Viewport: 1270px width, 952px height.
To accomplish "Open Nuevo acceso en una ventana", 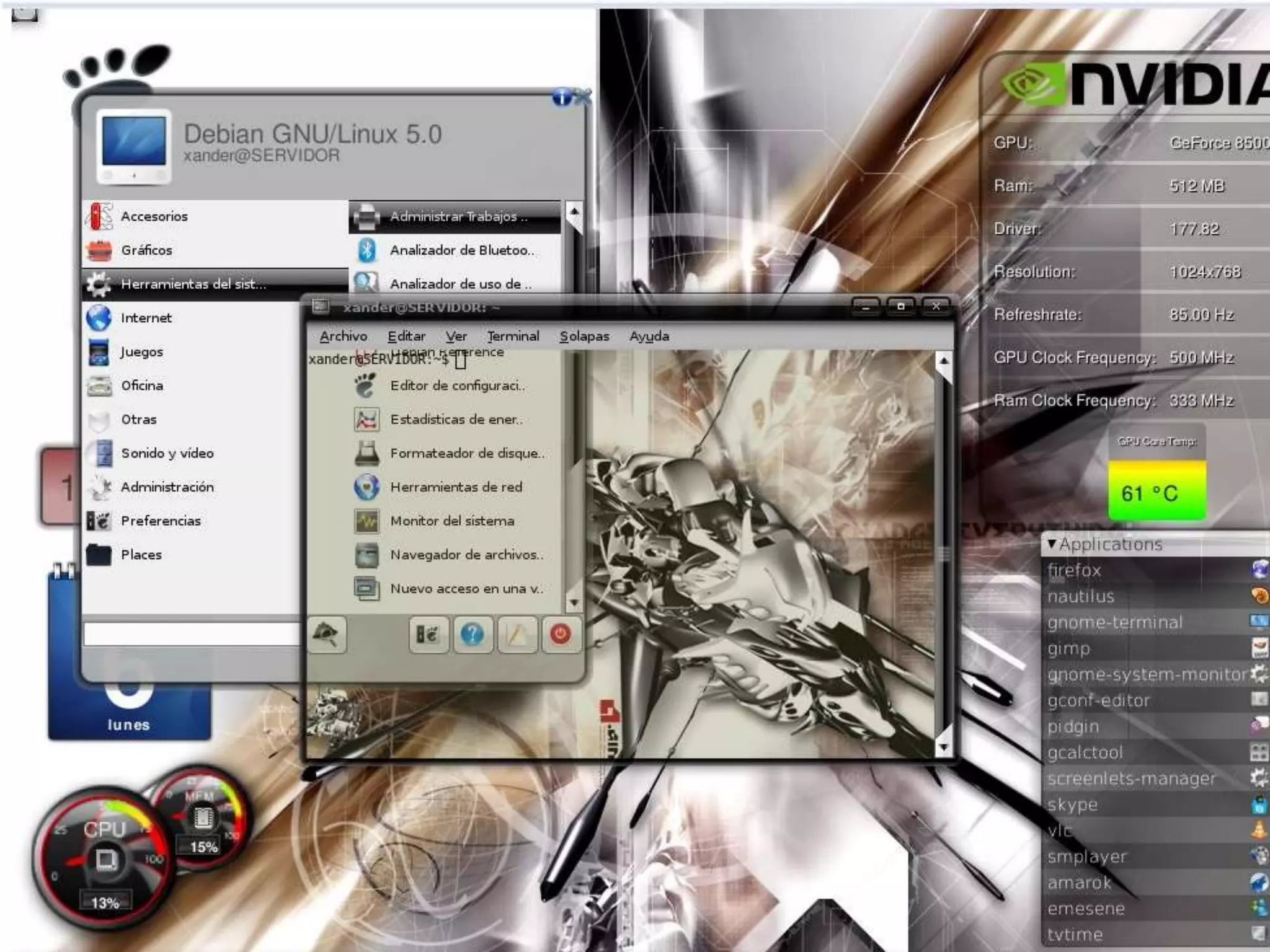I will click(x=455, y=589).
